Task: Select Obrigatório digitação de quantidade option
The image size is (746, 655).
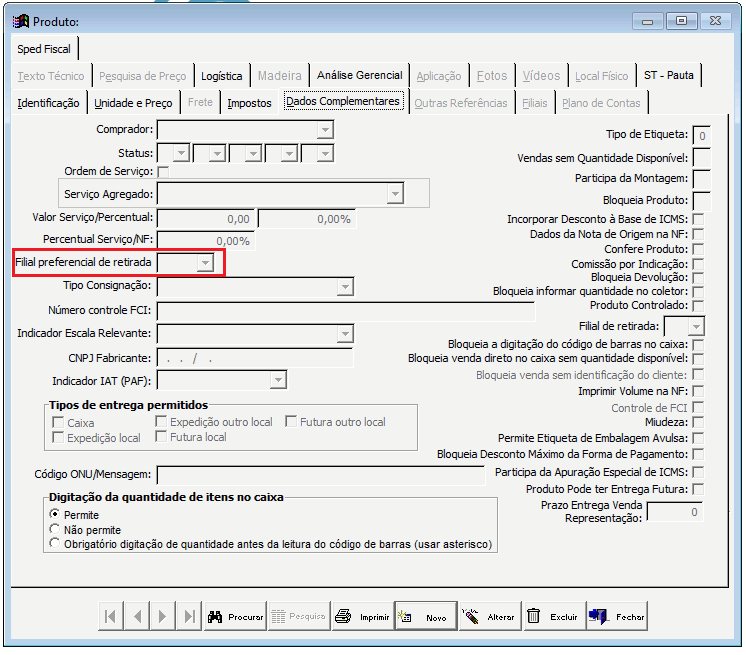Action: tap(55, 543)
